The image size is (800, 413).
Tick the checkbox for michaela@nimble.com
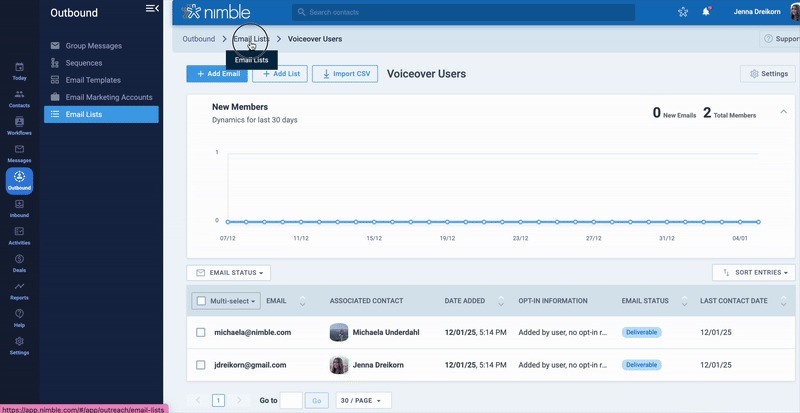tap(201, 332)
